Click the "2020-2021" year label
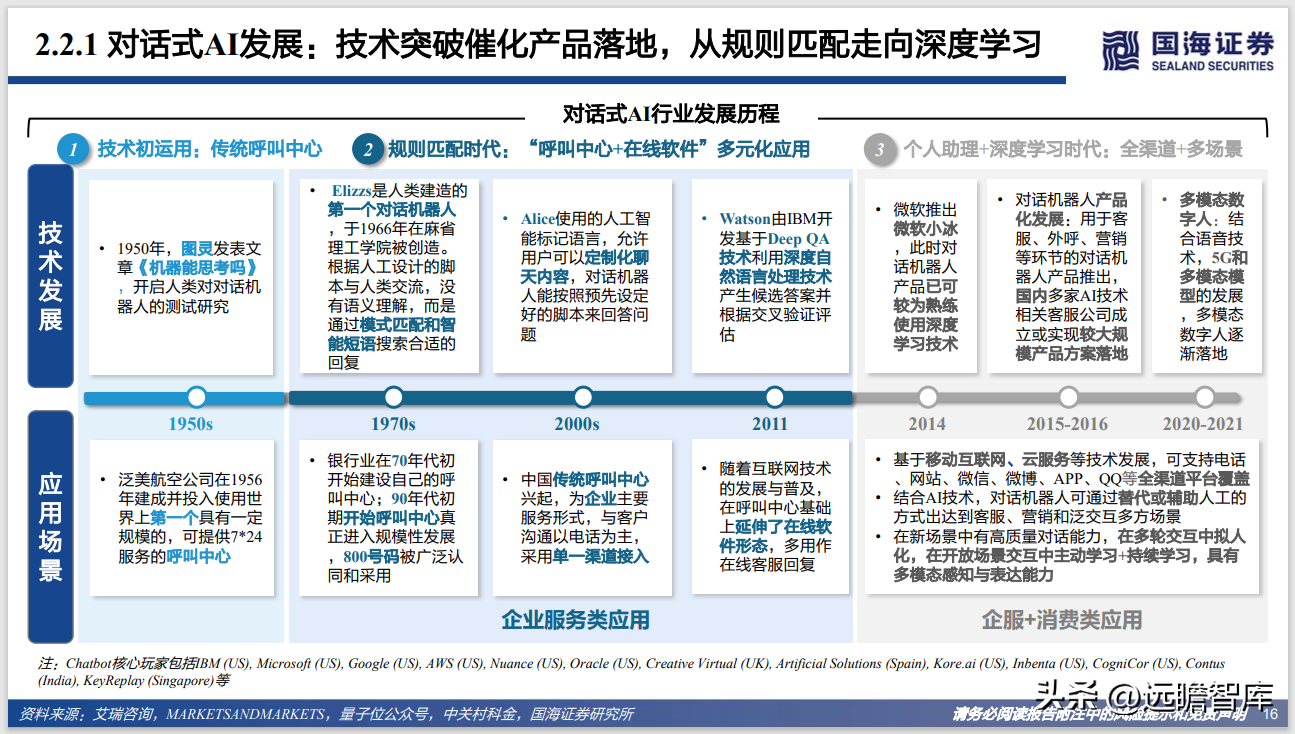Screen dimensions: 1295x734 click(1203, 424)
